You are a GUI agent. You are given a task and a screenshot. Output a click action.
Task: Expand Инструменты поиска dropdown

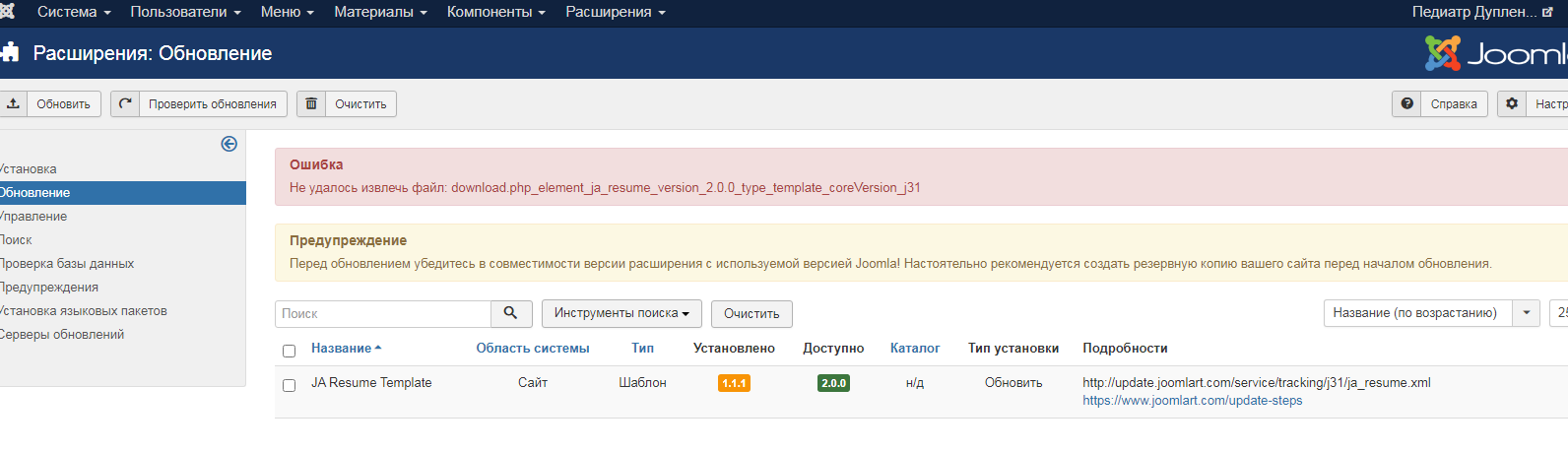pyautogui.click(x=621, y=313)
